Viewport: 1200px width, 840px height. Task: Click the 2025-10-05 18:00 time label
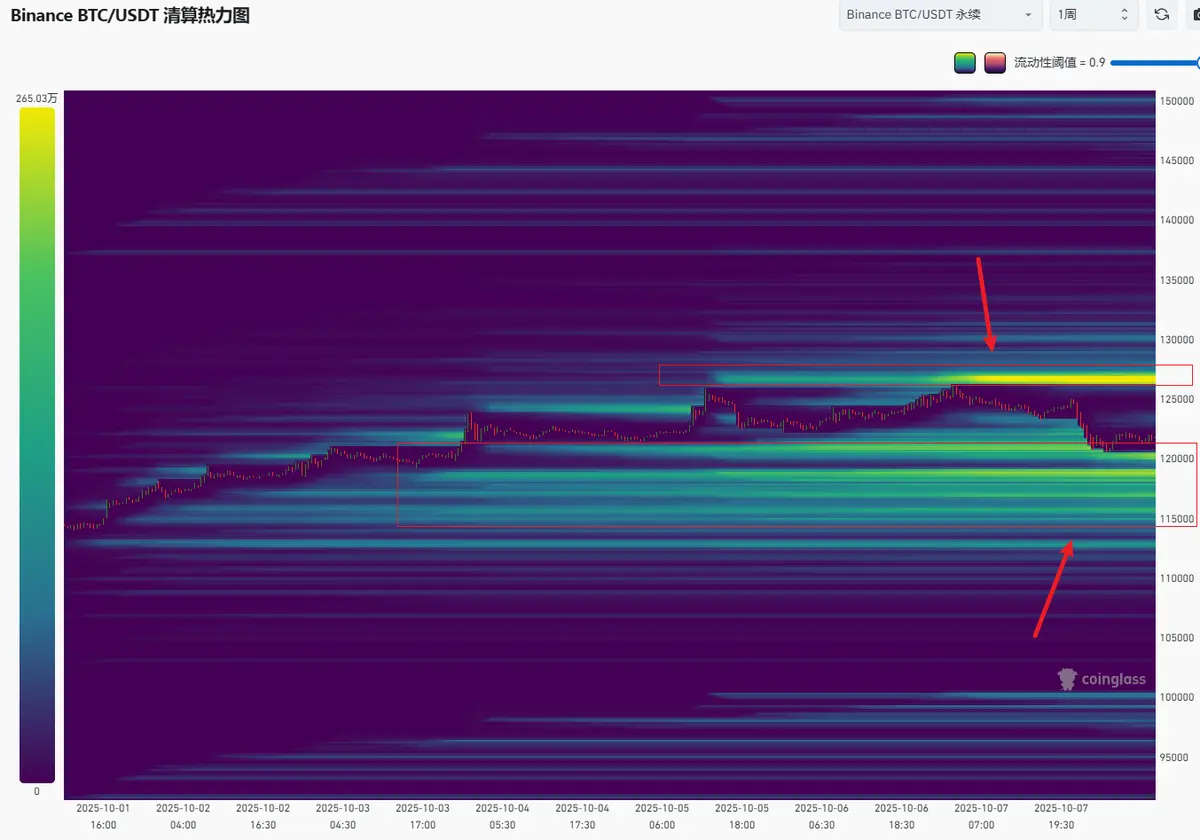coord(742,816)
